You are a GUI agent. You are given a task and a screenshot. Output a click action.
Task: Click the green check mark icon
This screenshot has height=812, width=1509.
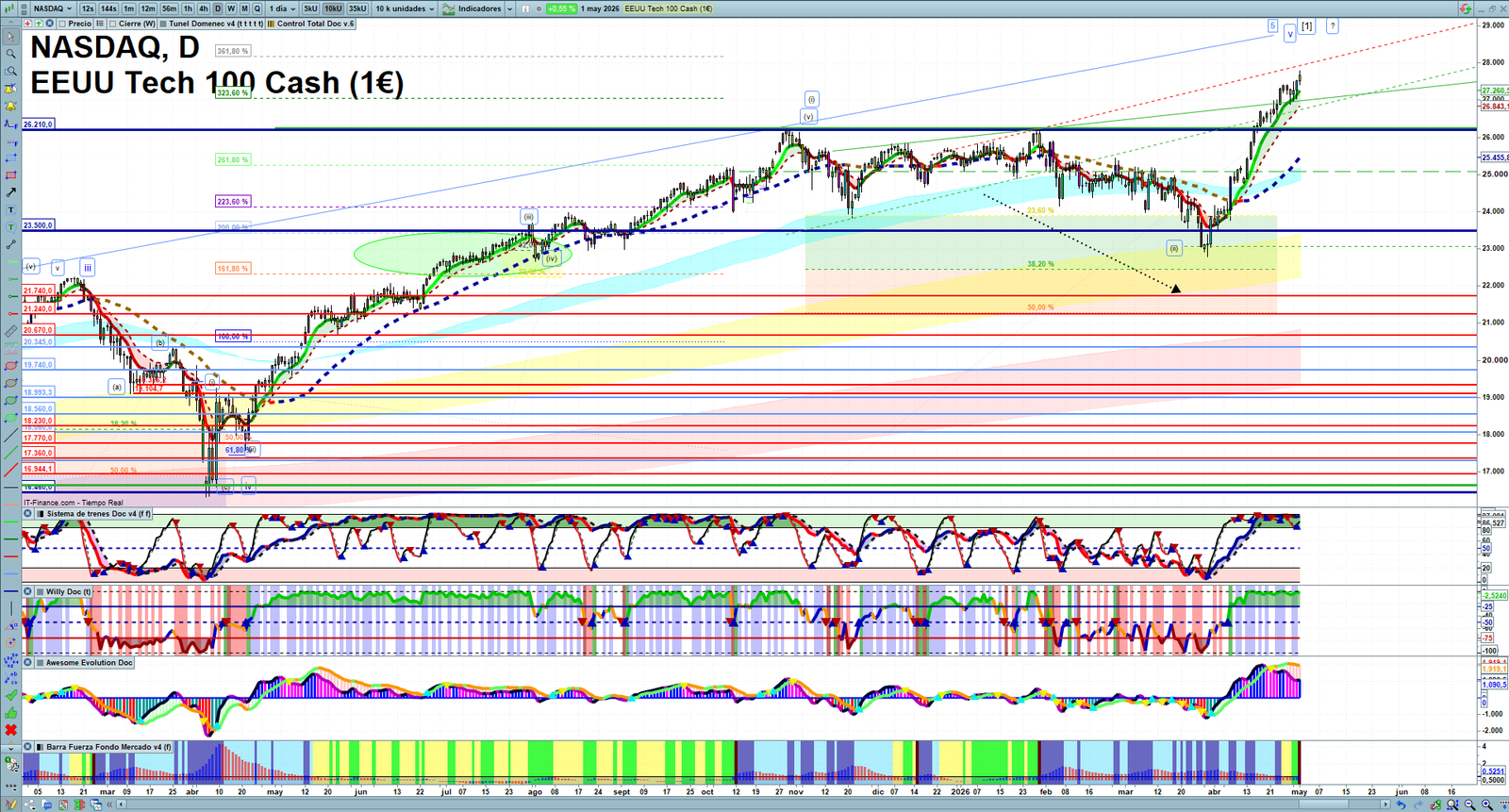[x=10, y=695]
